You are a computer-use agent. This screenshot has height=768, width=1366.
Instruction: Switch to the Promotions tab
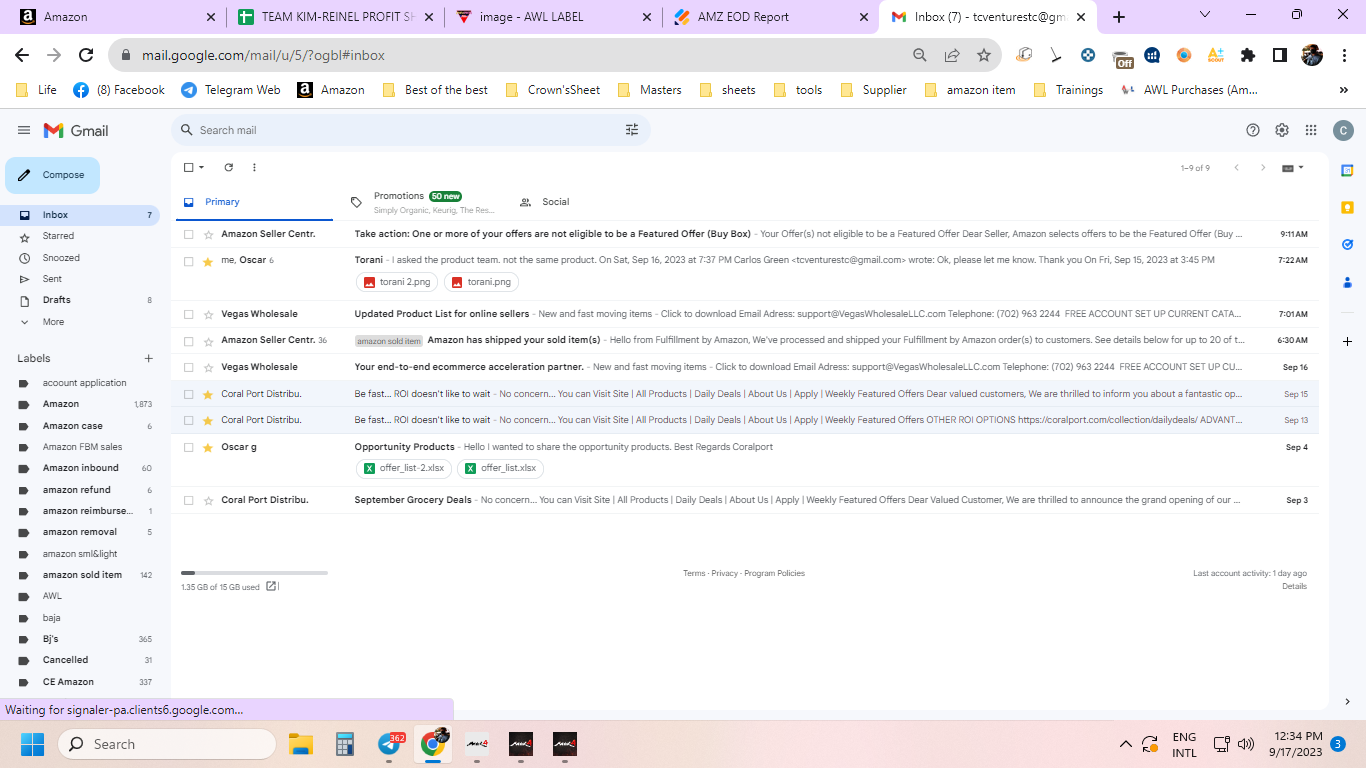pyautogui.click(x=425, y=202)
